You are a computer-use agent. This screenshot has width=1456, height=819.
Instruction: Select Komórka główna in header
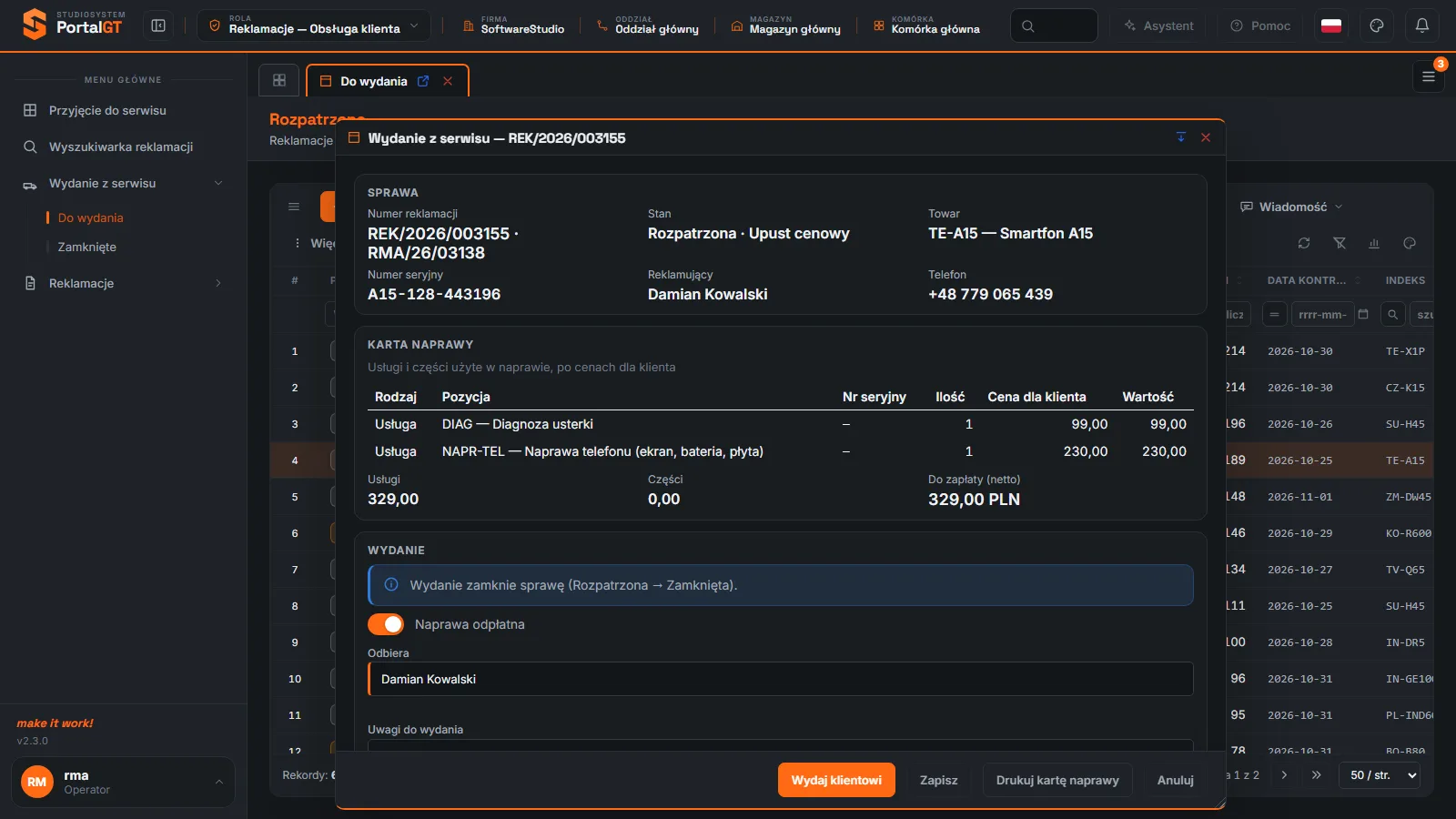tap(926, 25)
